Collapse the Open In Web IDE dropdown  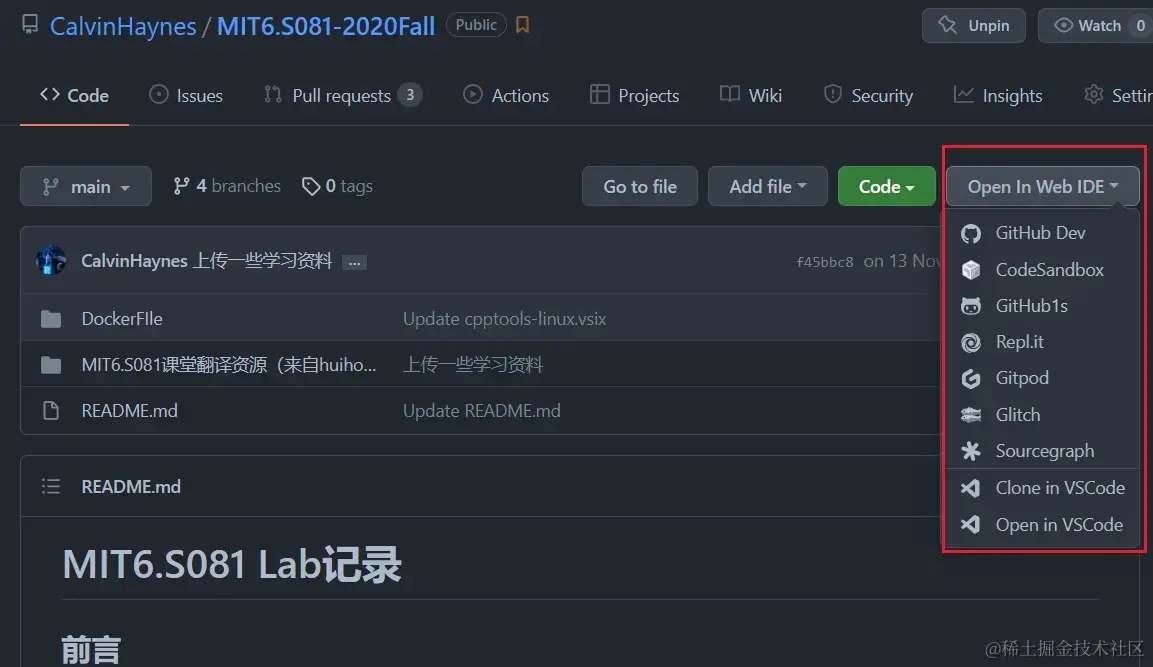pyautogui.click(x=1043, y=187)
